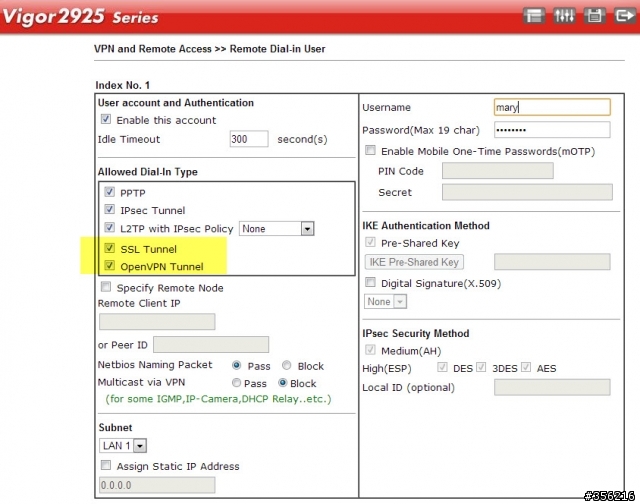Click the IKE Pre-Shared Key button

[414, 262]
